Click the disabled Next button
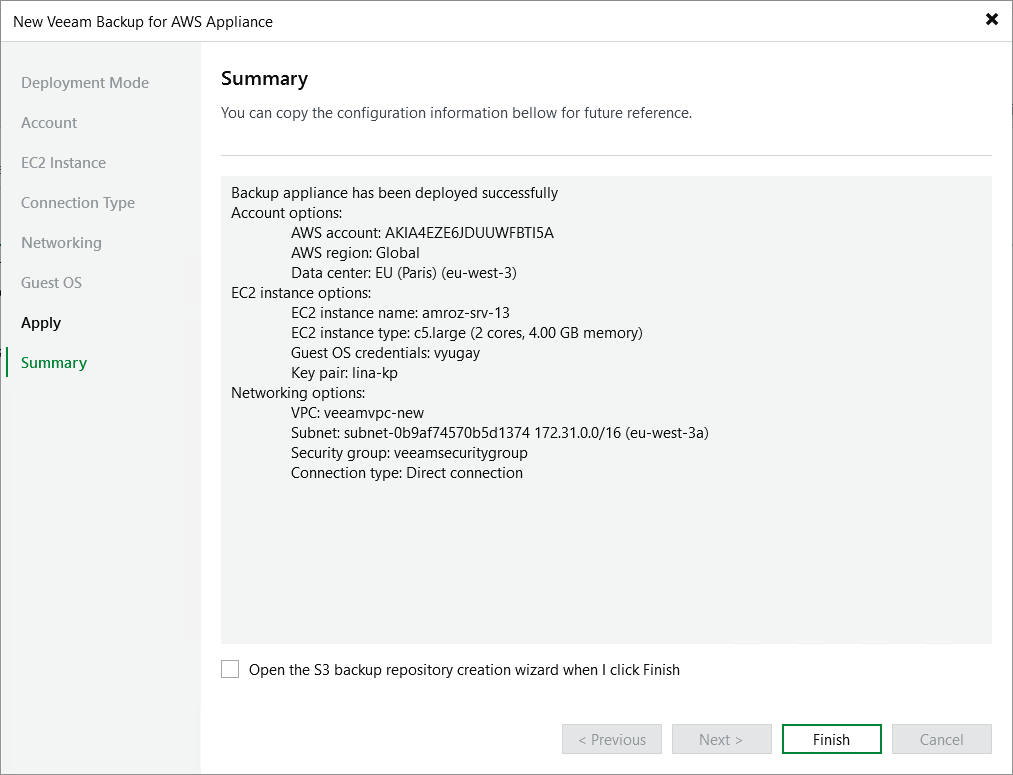Screen dimensions: 1013x775 (721, 739)
